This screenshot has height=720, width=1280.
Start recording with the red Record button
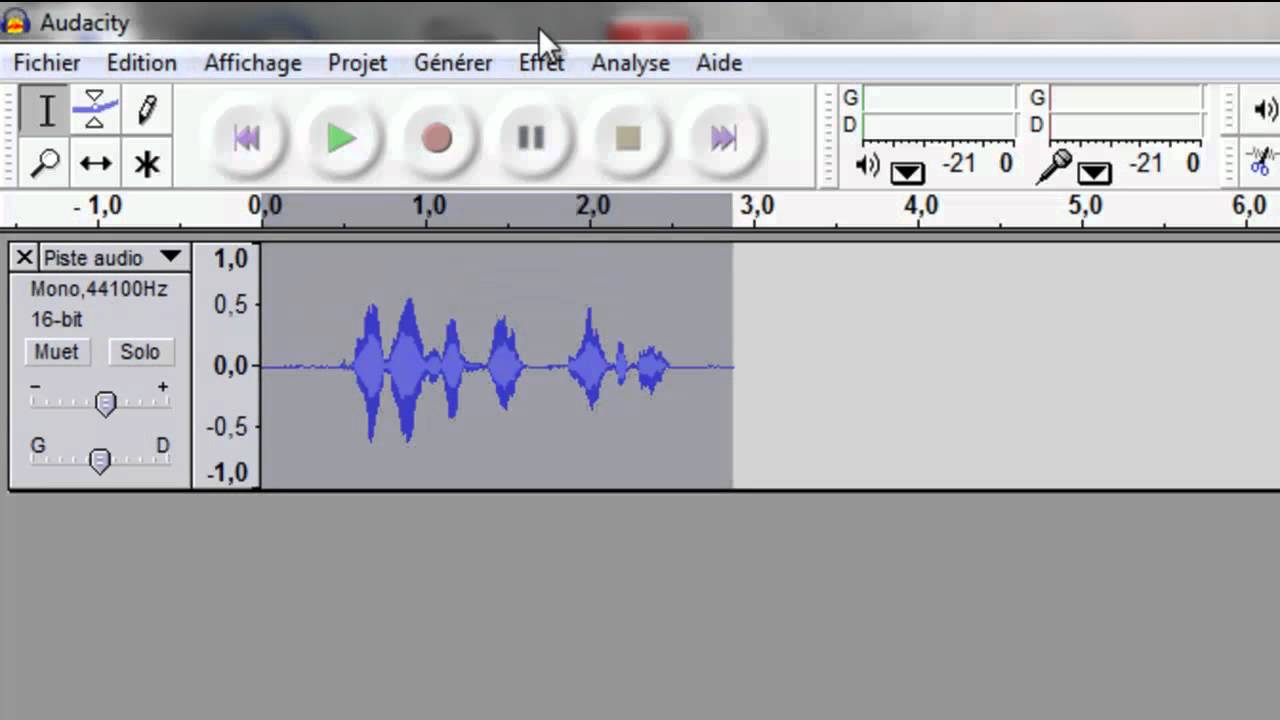[436, 138]
